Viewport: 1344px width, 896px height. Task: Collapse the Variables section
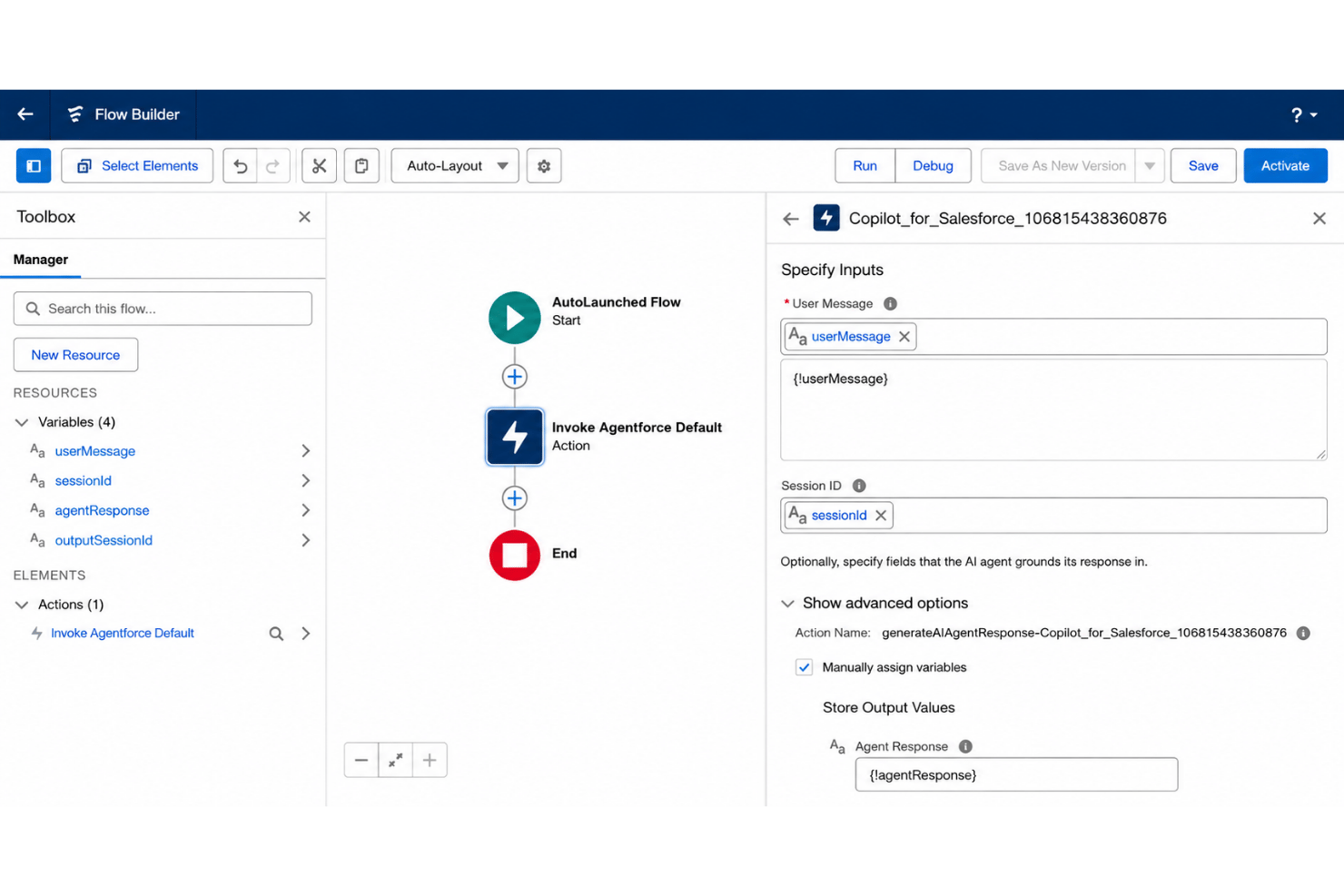[22, 422]
